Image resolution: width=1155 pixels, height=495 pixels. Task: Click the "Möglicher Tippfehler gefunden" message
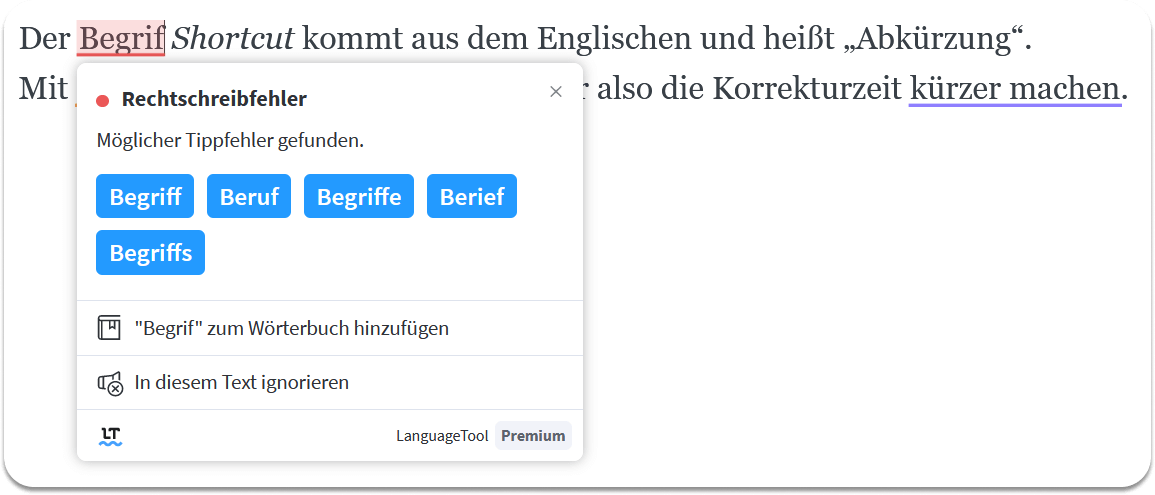click(231, 141)
